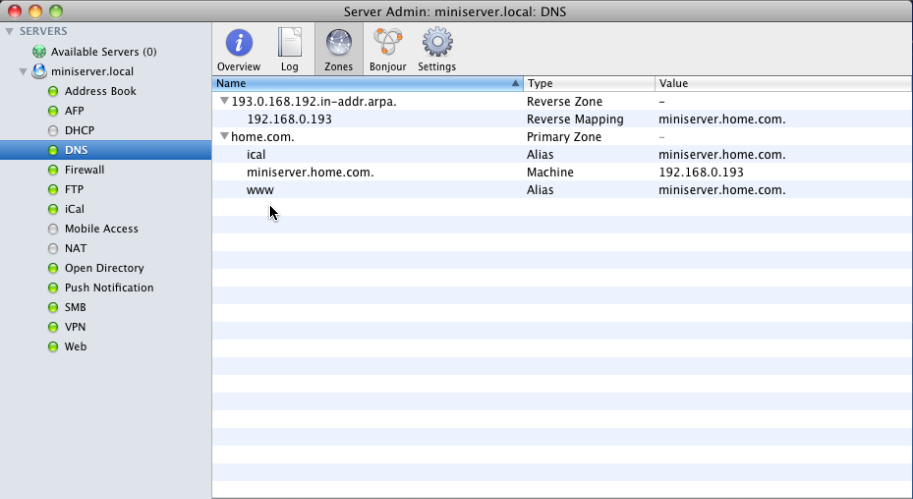Image resolution: width=913 pixels, height=499 pixels.
Task: Click the DHCP gray status light
Action: click(53, 130)
